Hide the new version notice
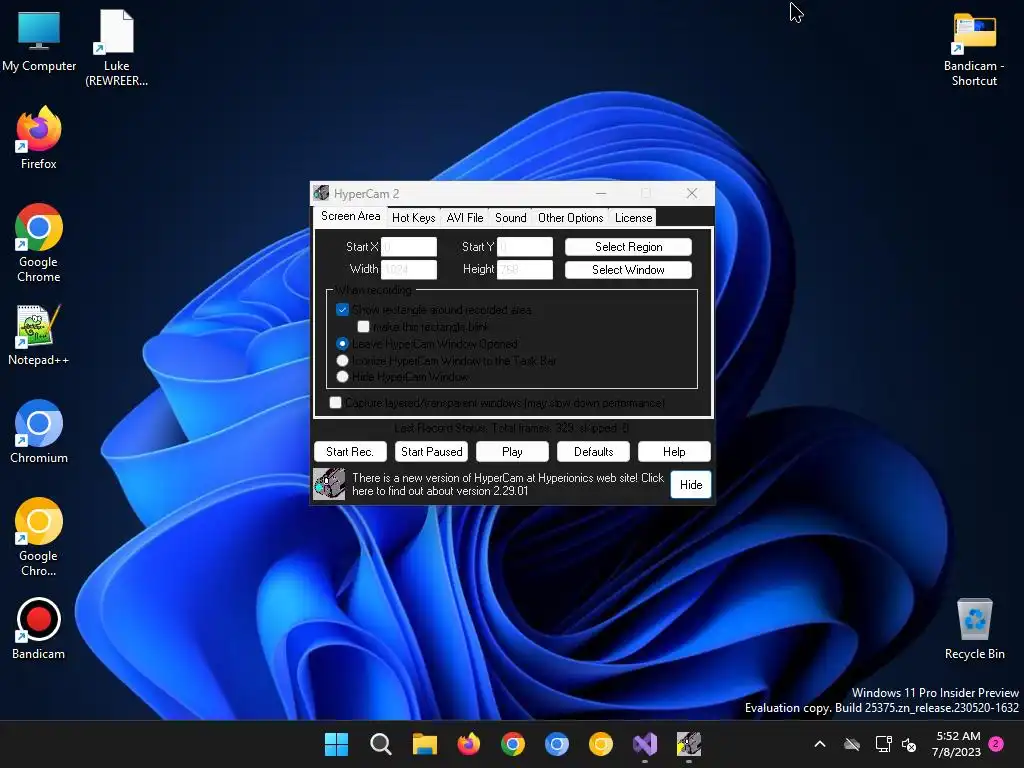Viewport: 1024px width, 768px height. pos(691,485)
